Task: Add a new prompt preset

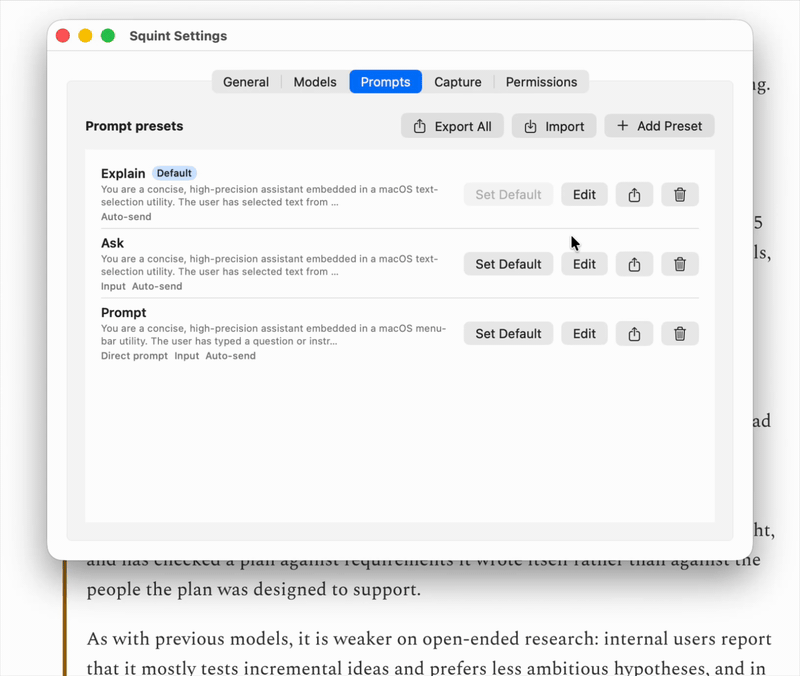Action: click(659, 126)
